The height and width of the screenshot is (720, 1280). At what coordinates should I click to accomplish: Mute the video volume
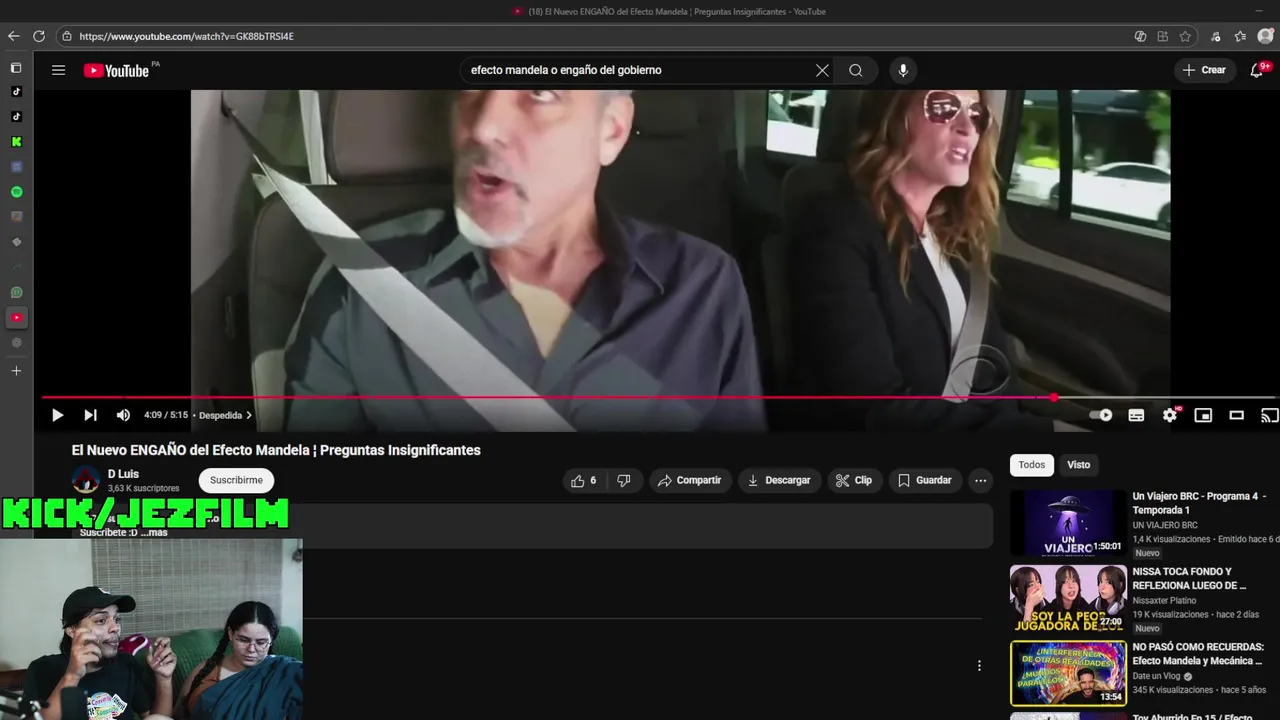123,415
